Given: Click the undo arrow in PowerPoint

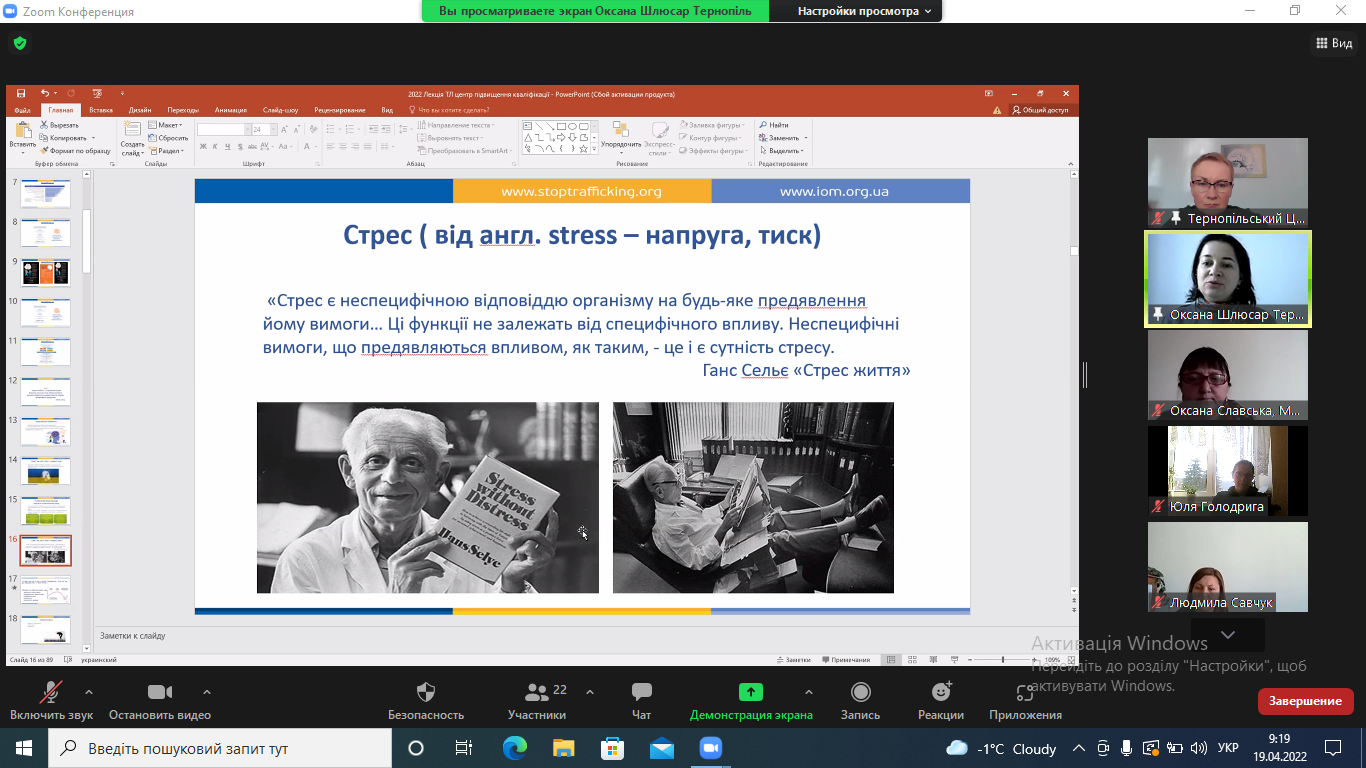Looking at the screenshot, I should (44, 94).
